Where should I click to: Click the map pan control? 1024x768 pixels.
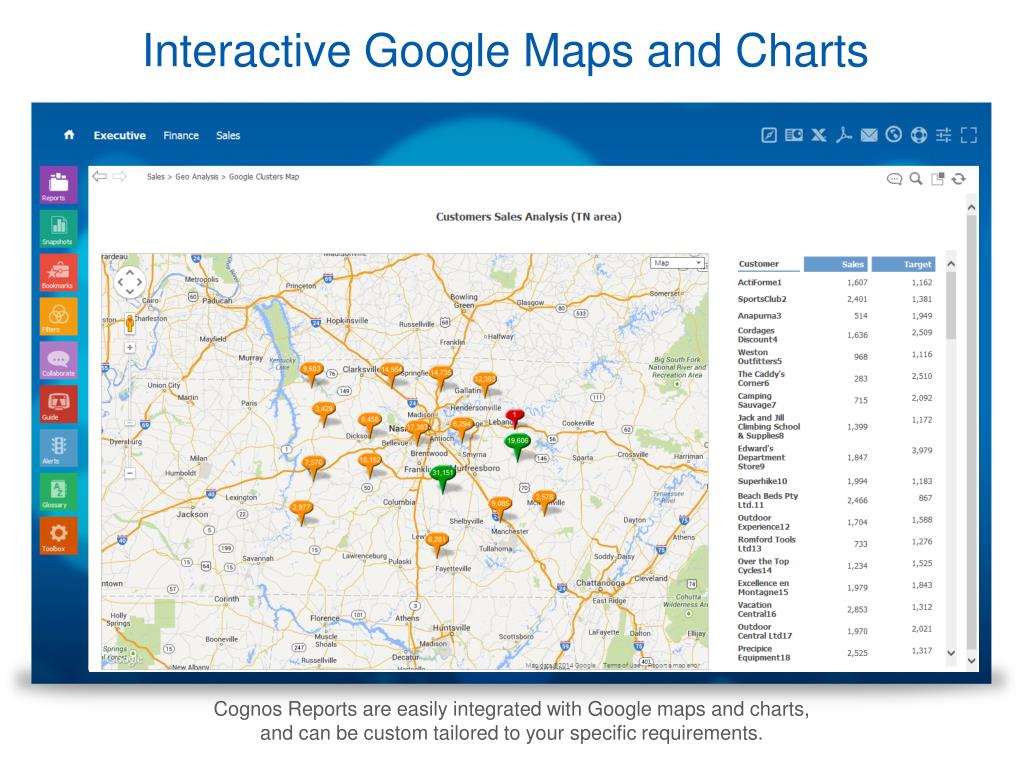pos(129,282)
